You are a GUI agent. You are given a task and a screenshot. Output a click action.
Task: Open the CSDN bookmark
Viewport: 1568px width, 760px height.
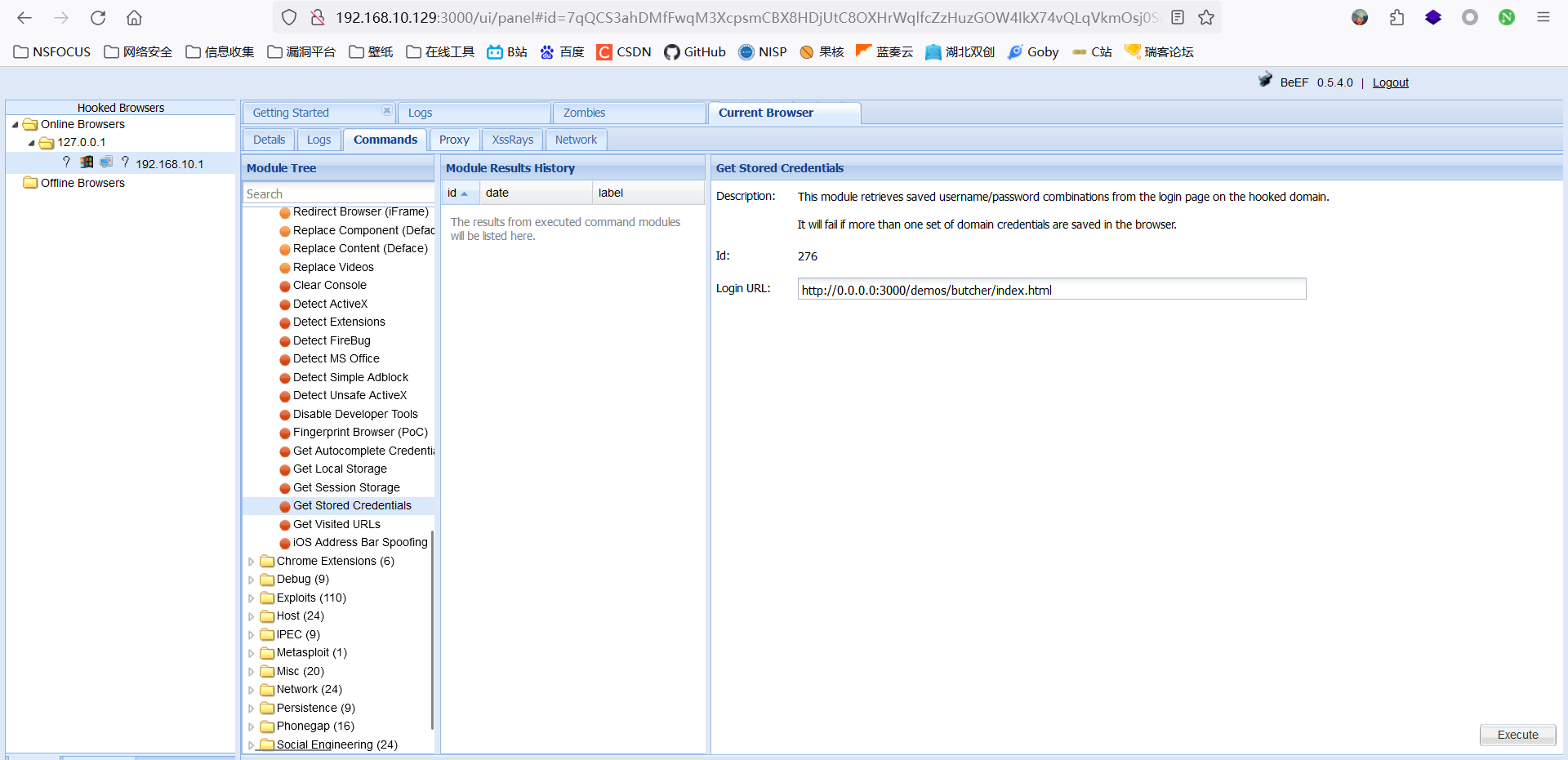click(x=623, y=51)
